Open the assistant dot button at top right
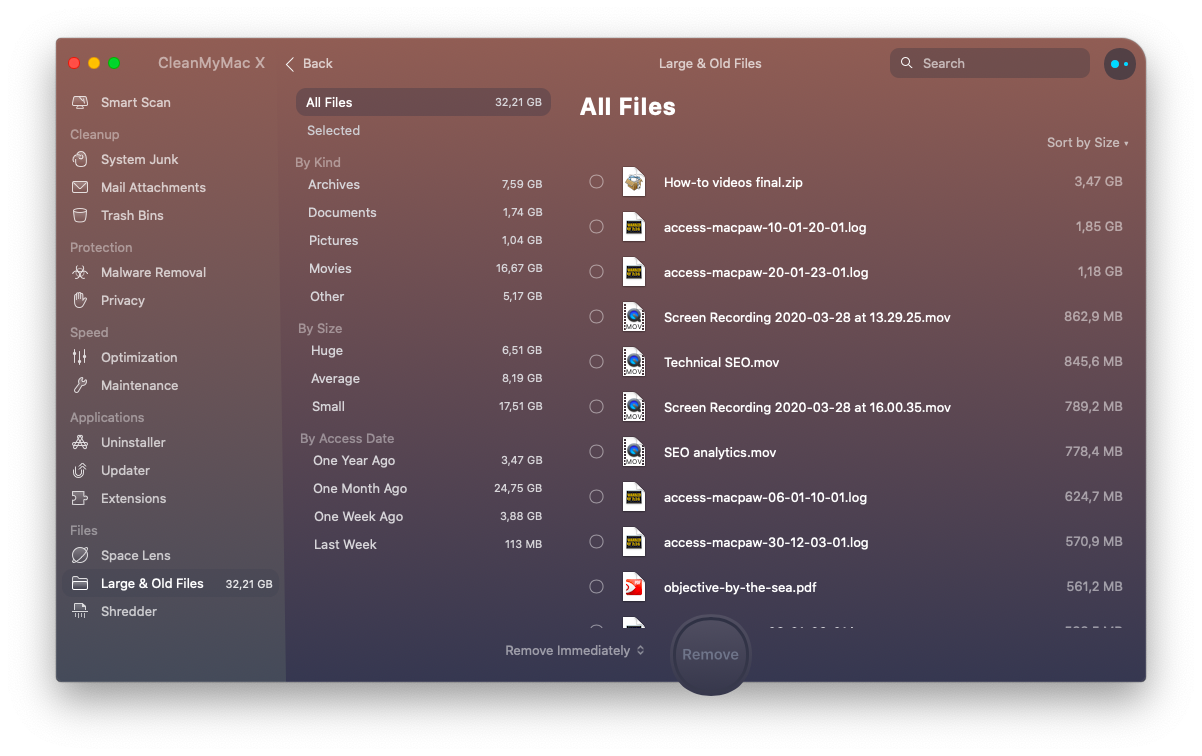The width and height of the screenshot is (1202, 756). (1119, 64)
